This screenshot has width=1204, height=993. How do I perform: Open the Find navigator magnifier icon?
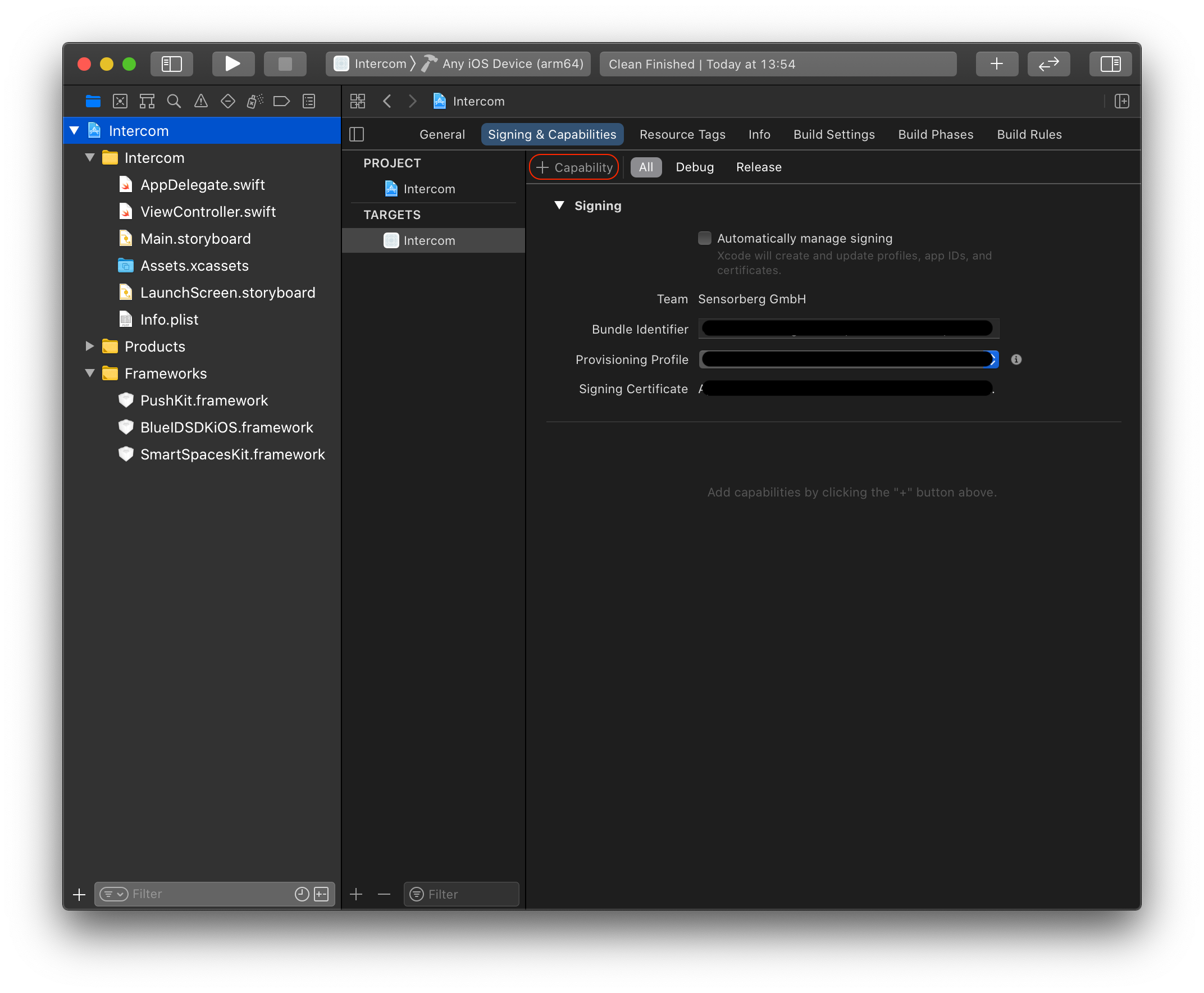tap(174, 101)
